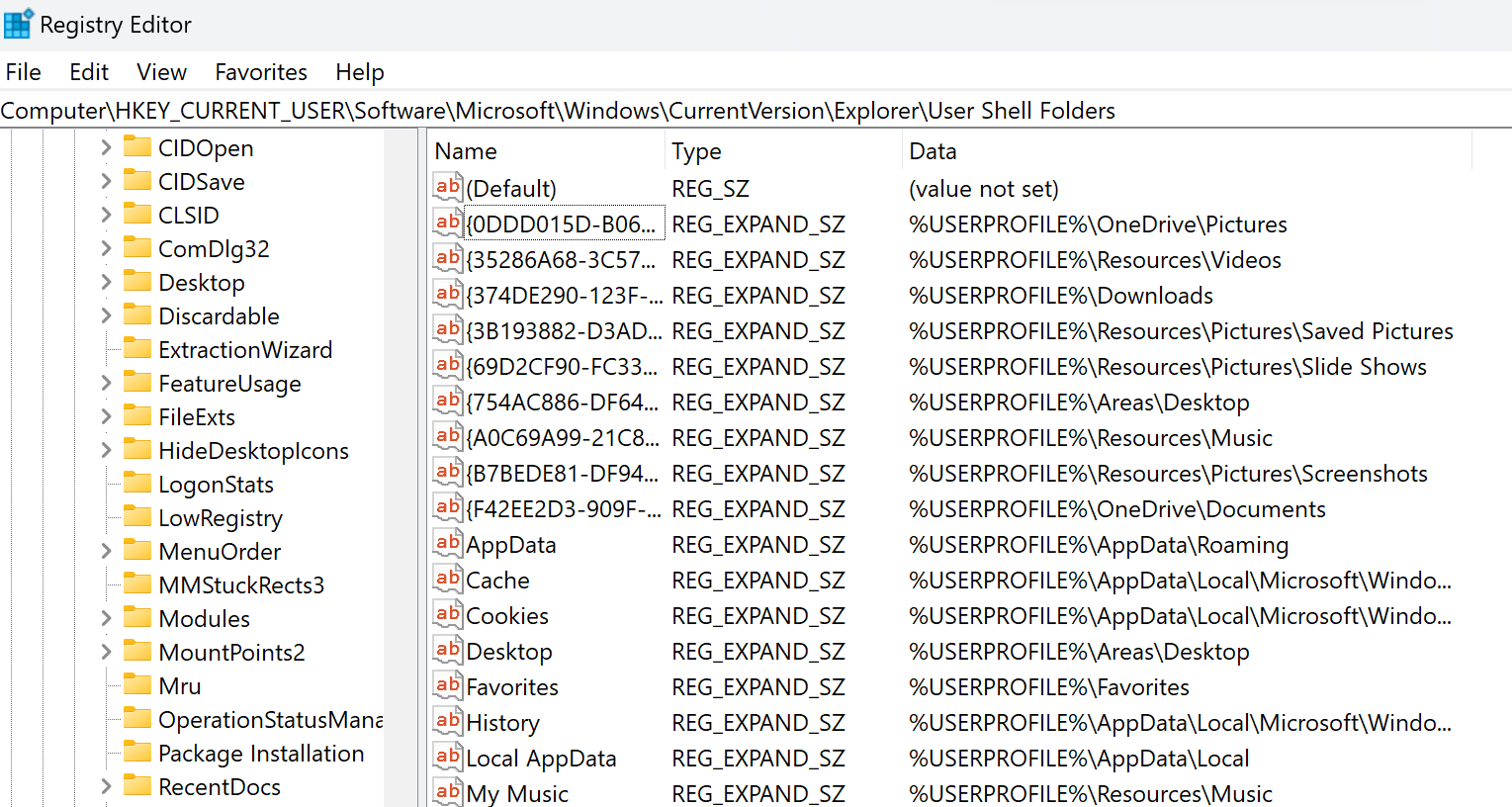Click the string icon for the AppData value
Image resolution: width=1512 pixels, height=807 pixels.
click(448, 544)
